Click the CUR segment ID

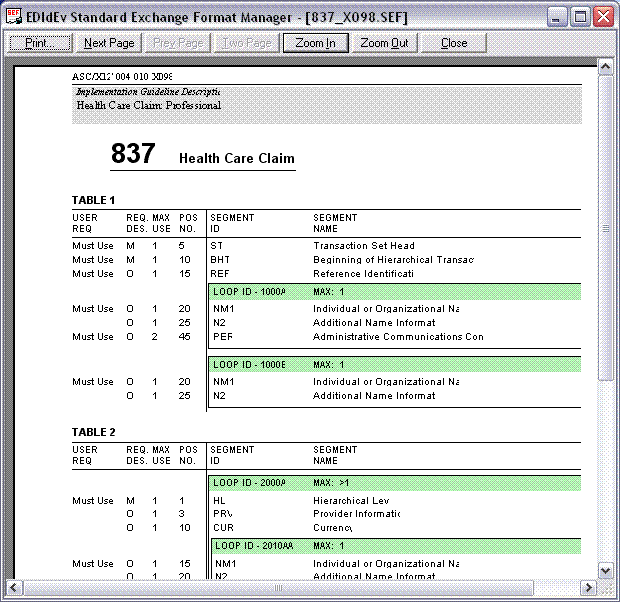(223, 528)
